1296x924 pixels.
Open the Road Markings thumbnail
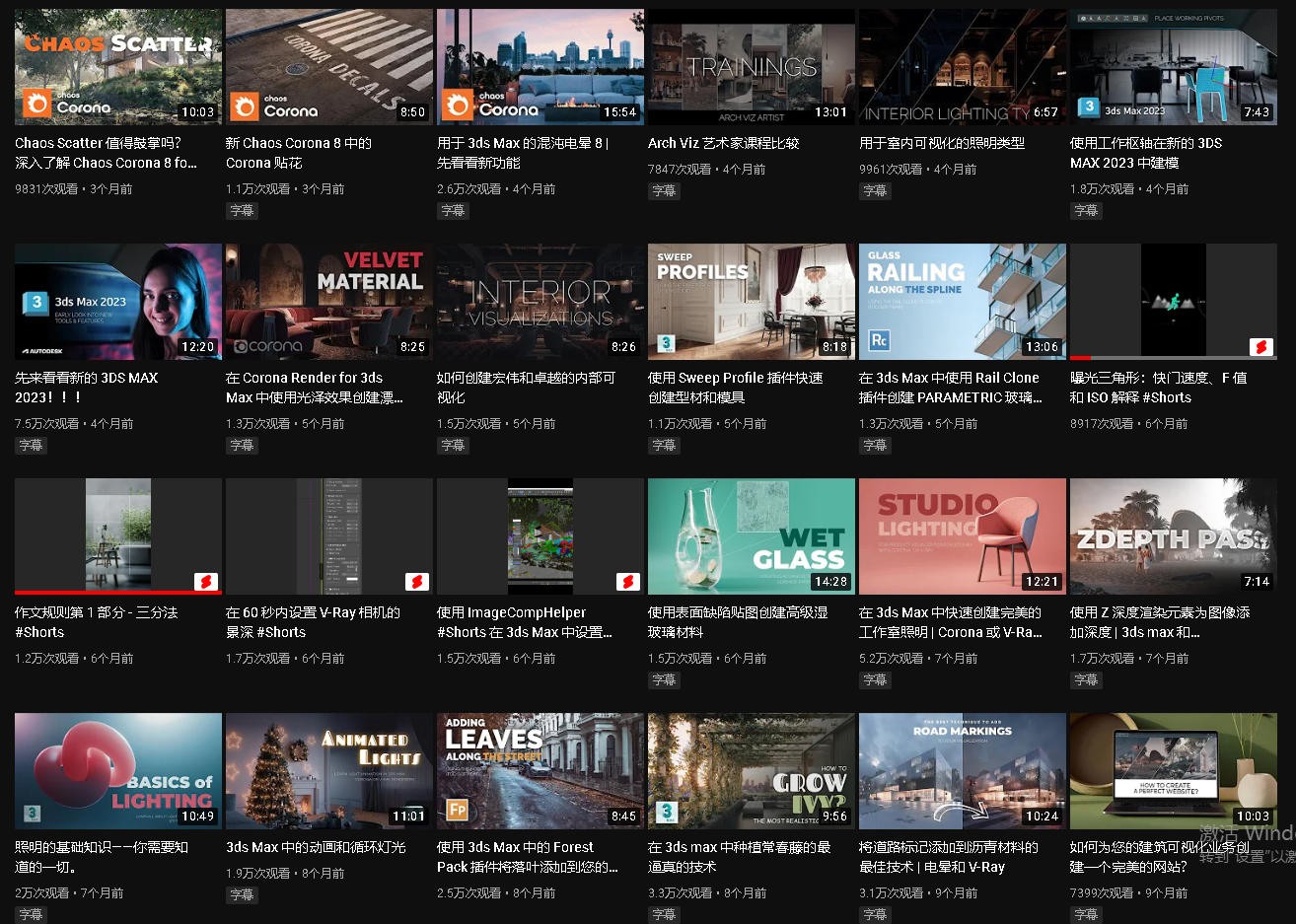coord(963,771)
